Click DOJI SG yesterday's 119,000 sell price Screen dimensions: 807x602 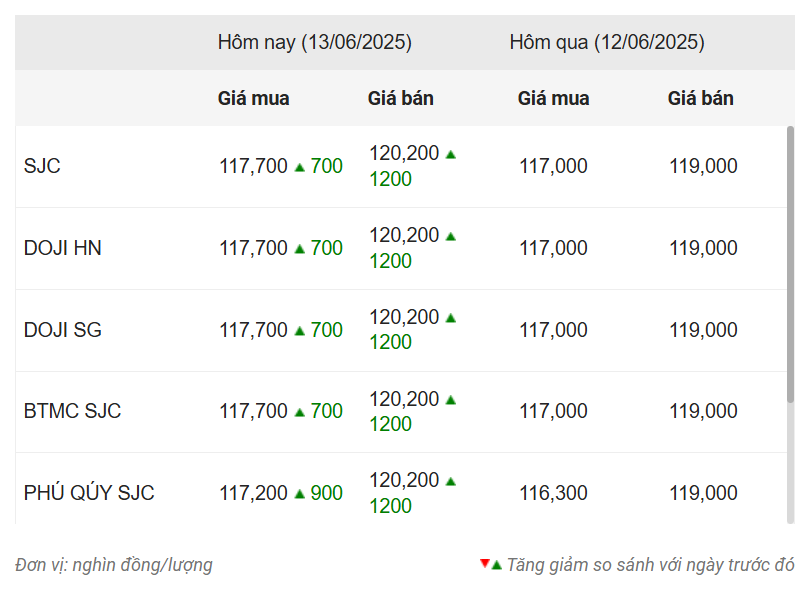pos(703,330)
